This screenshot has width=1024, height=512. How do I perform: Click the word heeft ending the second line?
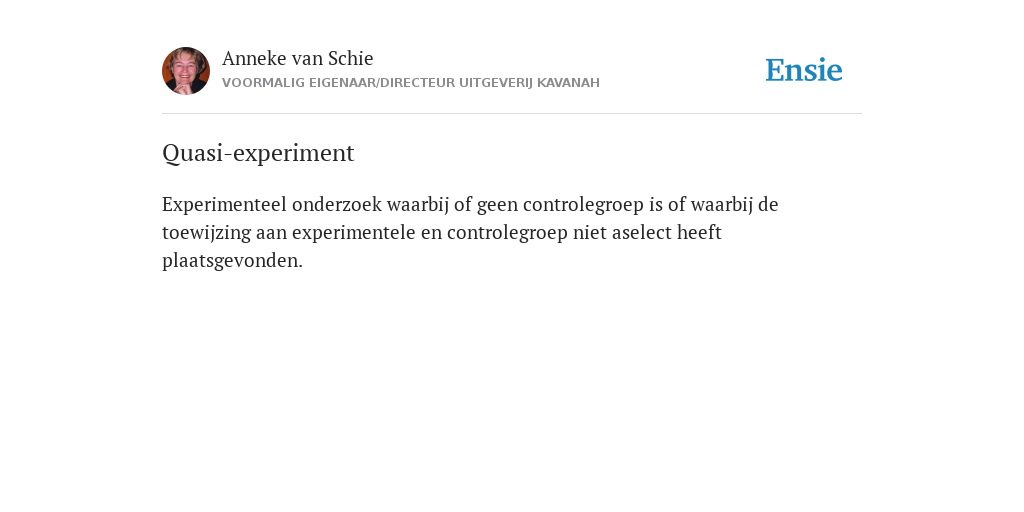point(699,232)
